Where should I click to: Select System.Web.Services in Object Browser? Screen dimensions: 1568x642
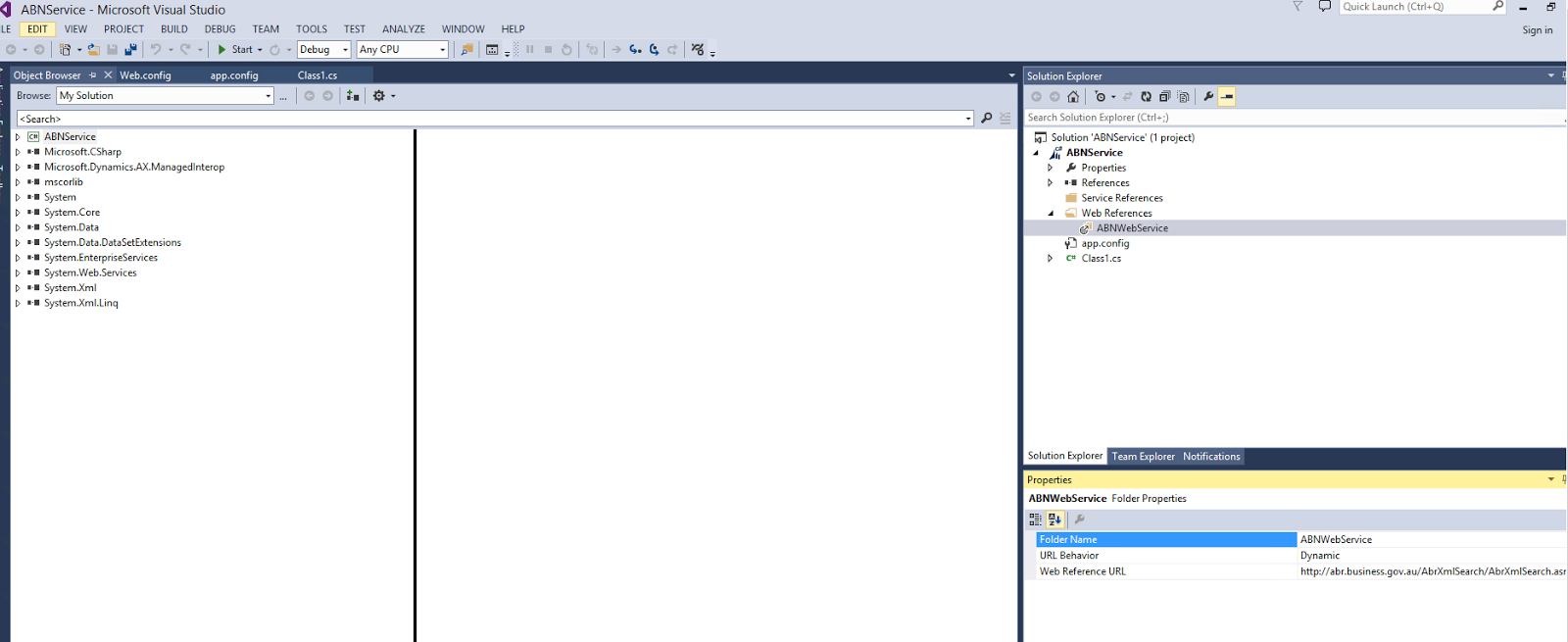(x=90, y=272)
